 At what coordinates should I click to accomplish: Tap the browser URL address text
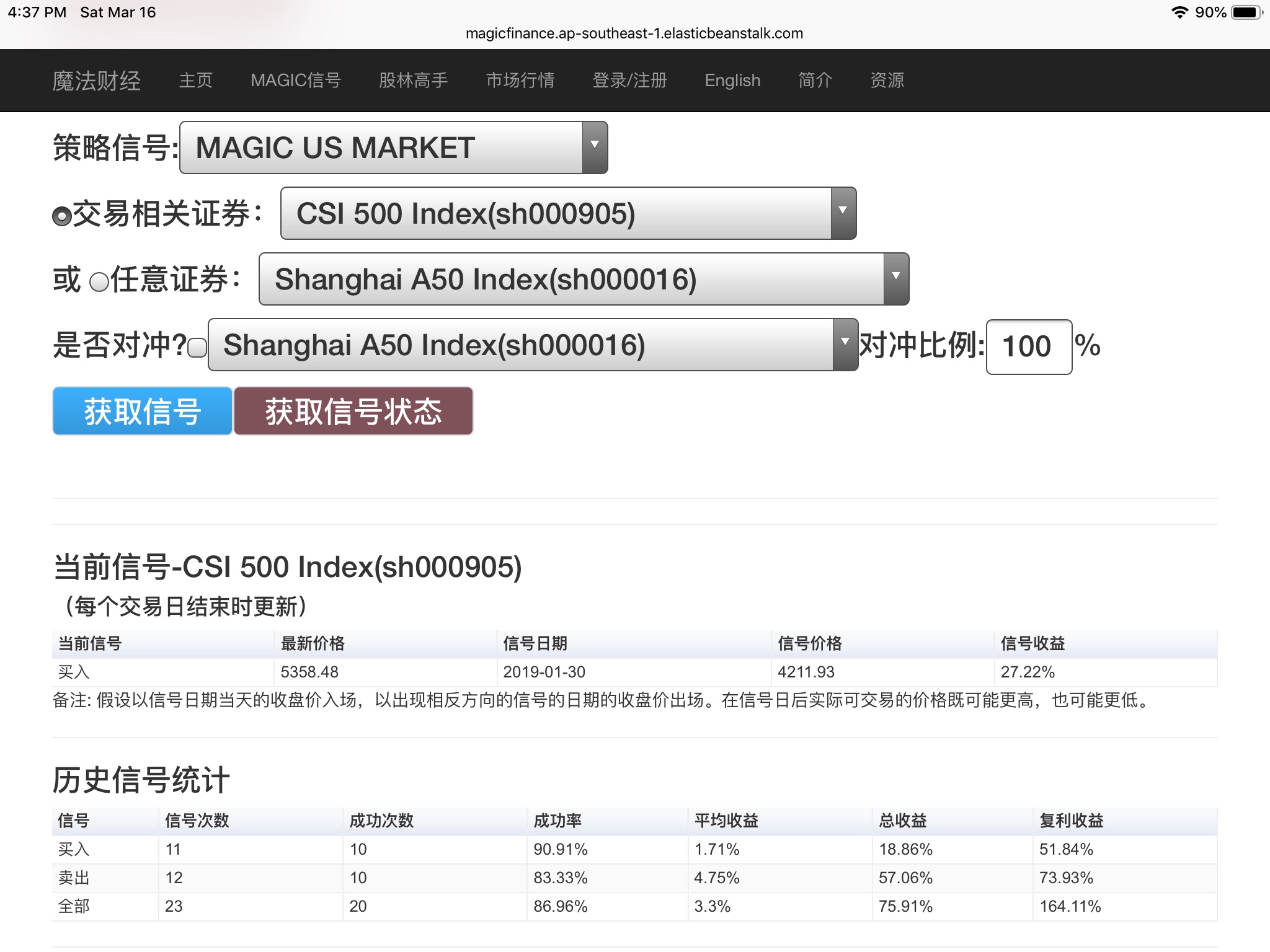(634, 33)
